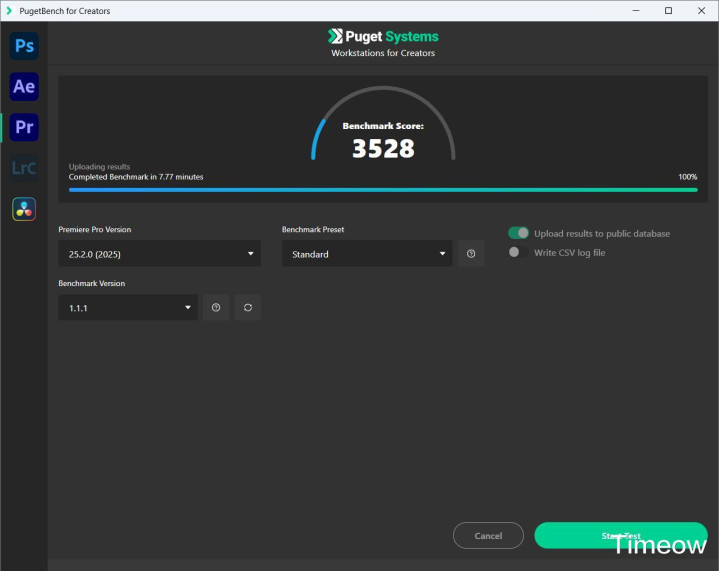Viewport: 719px width, 571px height.
Task: Click the 'Workstations for Creators' tagline
Action: (x=383, y=53)
